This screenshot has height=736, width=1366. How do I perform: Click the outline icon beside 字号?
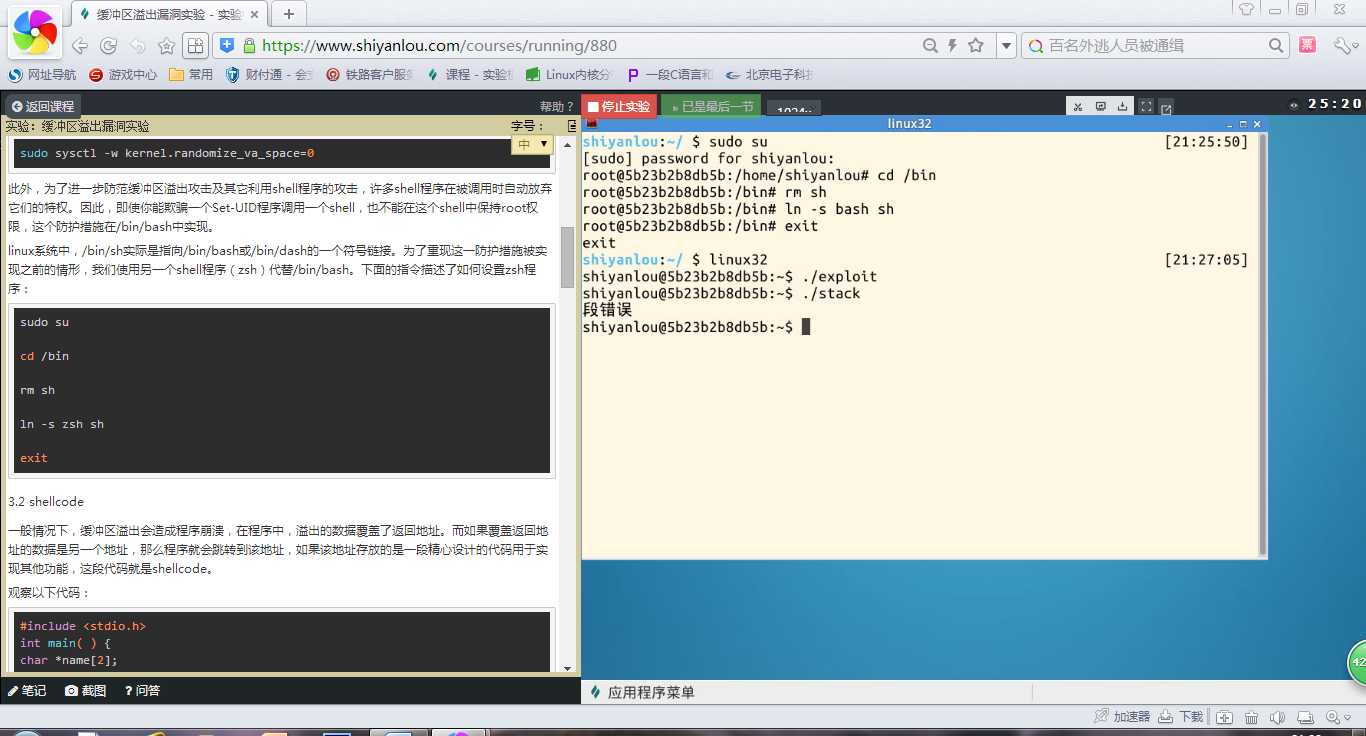click(x=571, y=126)
